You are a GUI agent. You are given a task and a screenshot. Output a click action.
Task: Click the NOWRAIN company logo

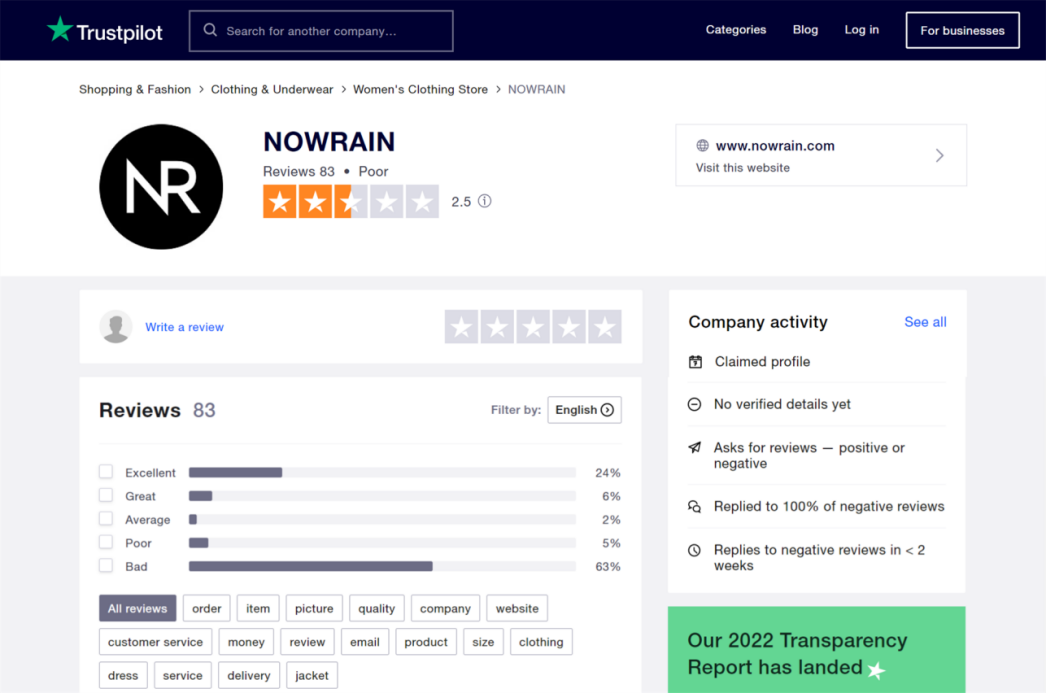161,187
